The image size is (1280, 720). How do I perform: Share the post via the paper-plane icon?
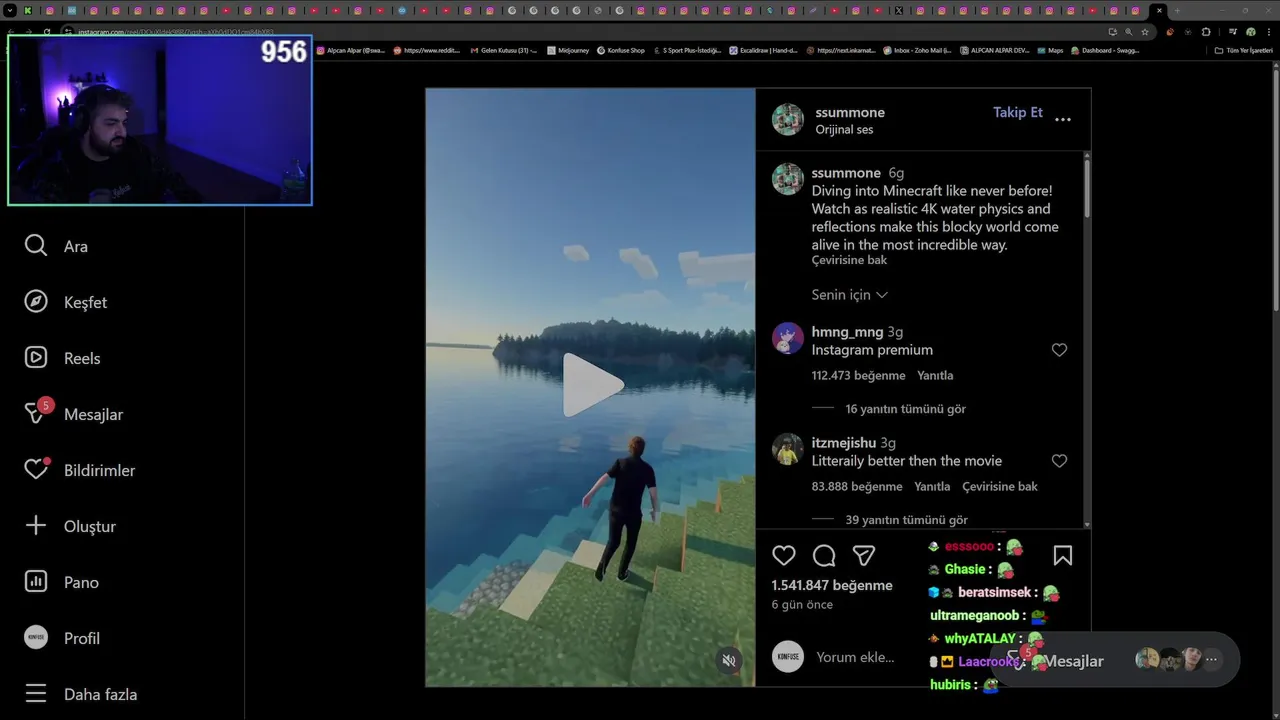pyautogui.click(x=864, y=555)
